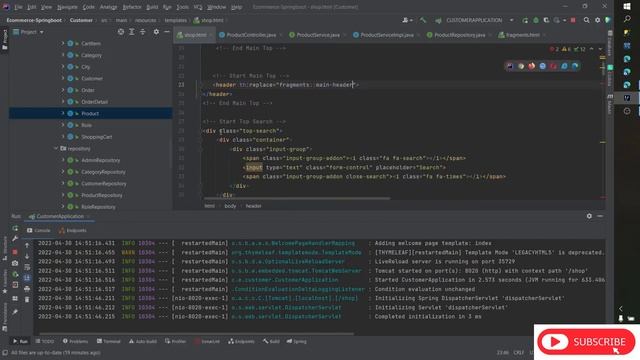Open the Refactor menu

pos(132,7)
